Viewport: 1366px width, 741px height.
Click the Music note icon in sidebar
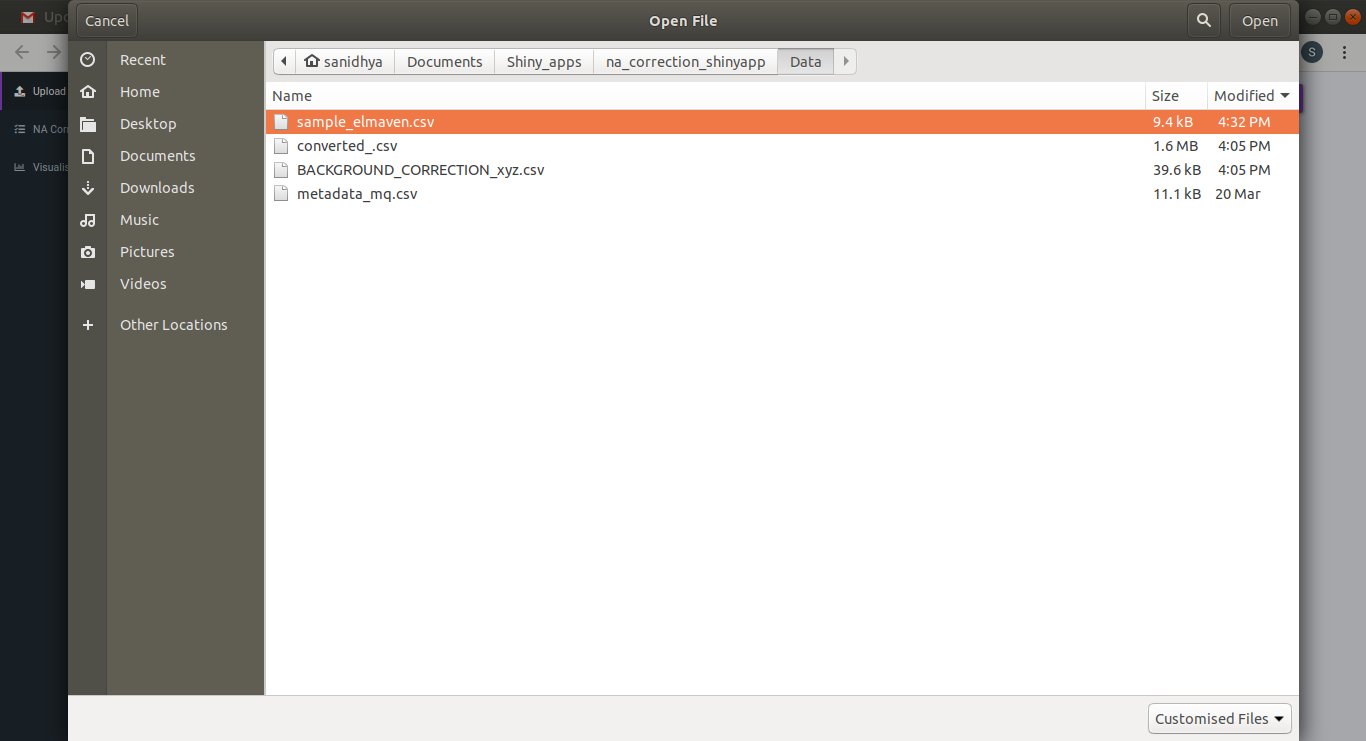click(88, 220)
